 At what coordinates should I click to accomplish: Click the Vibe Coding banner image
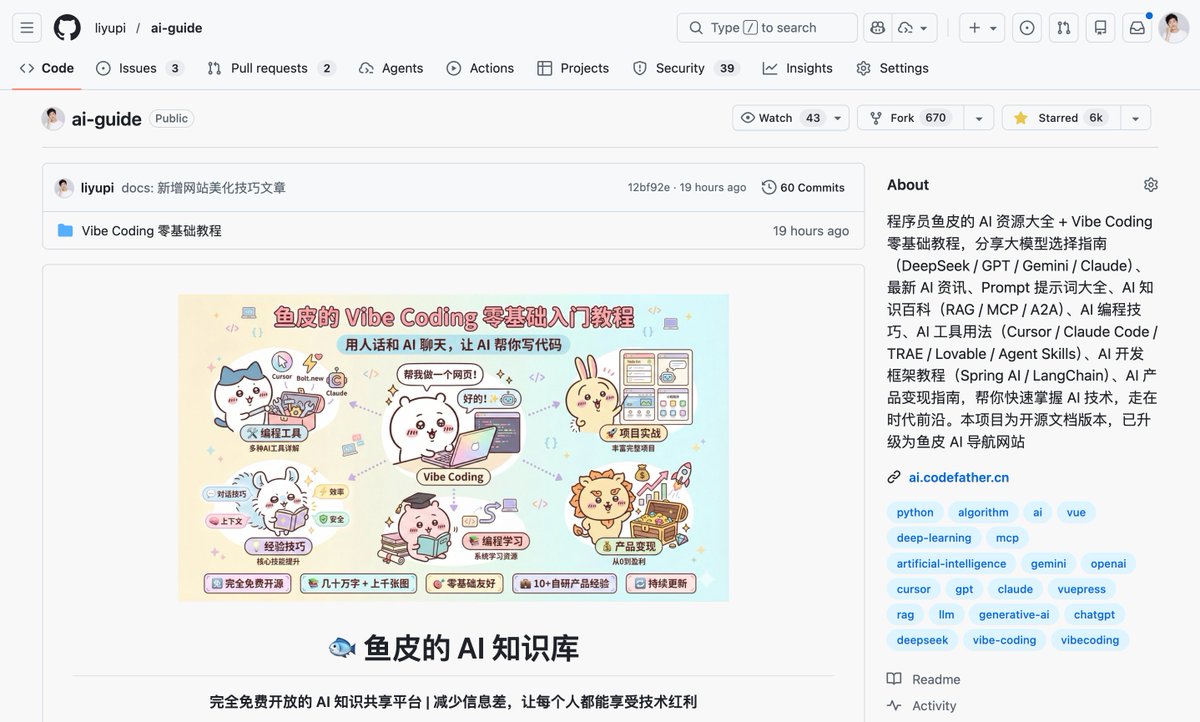point(453,447)
